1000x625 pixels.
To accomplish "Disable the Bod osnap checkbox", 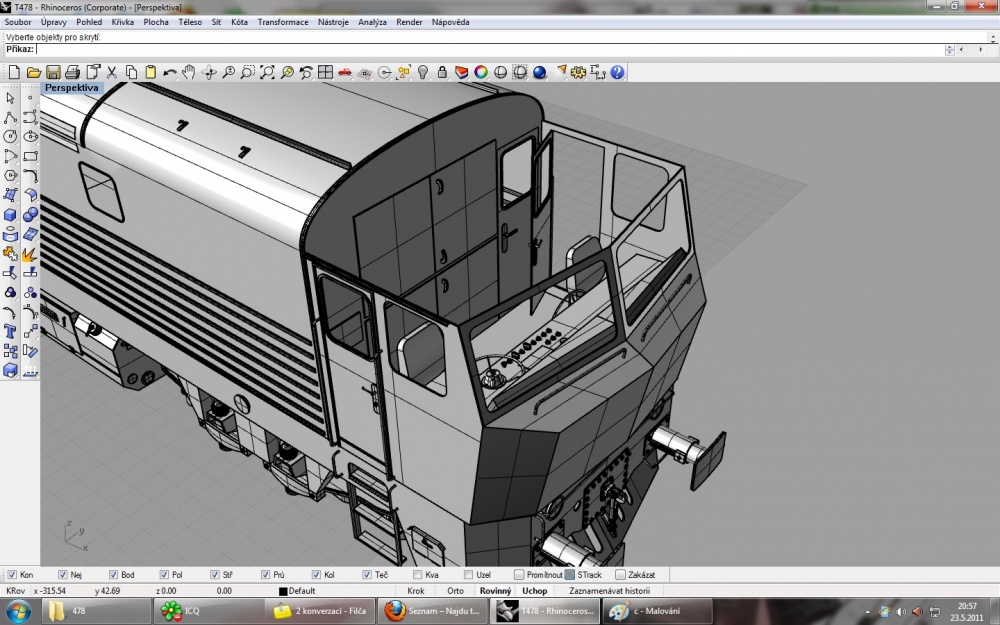I will coord(114,575).
